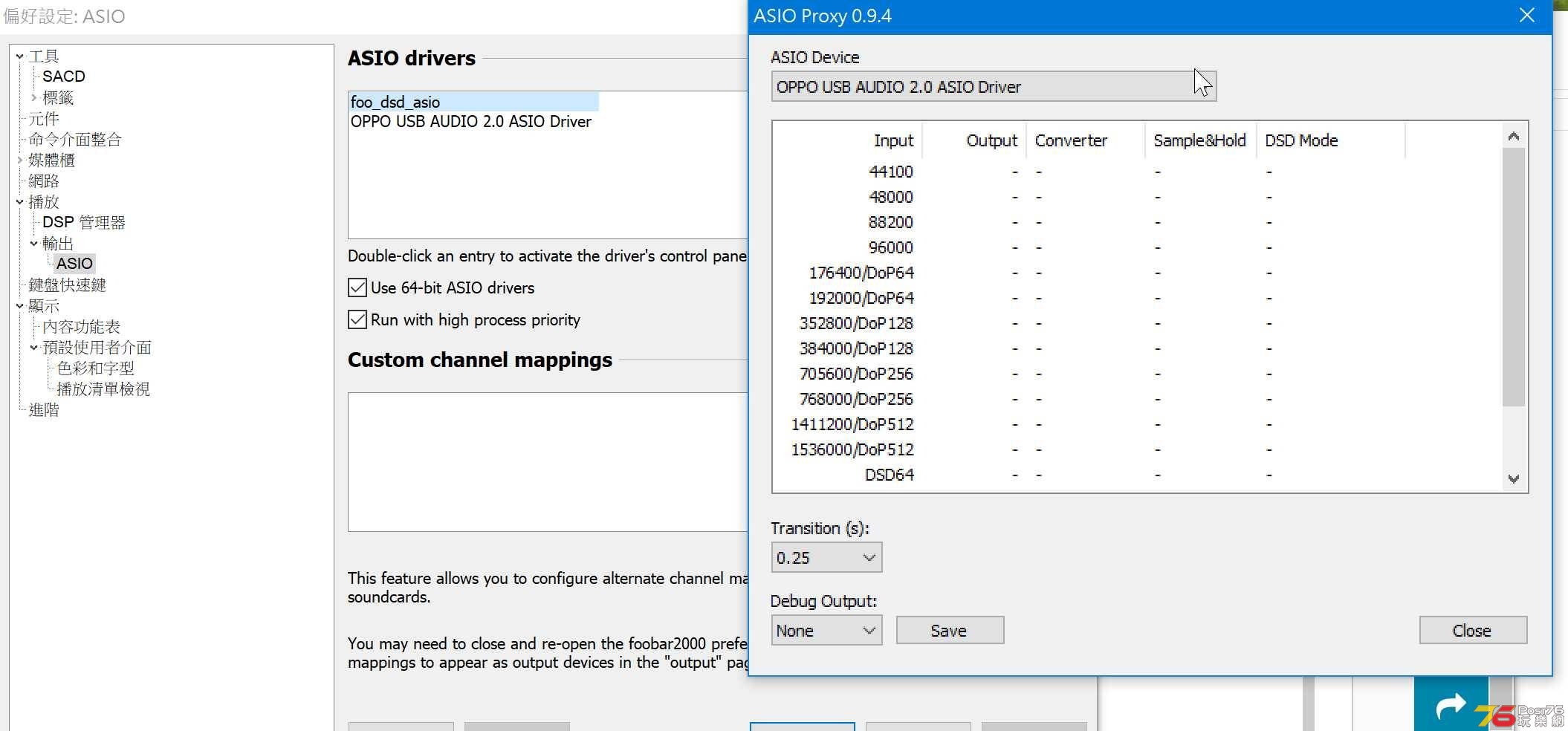Collapse the 預設使用者介面 tree node
This screenshot has height=731, width=1568.
[34, 347]
